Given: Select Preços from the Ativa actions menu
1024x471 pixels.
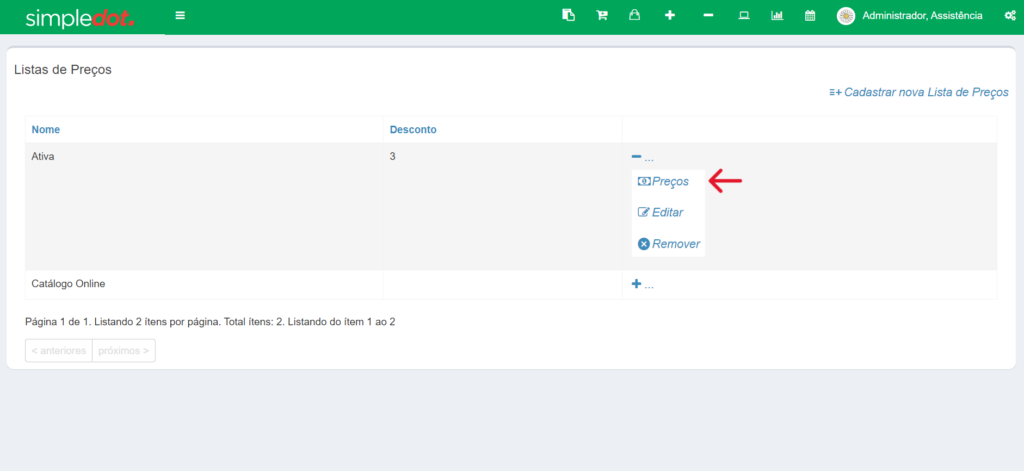Looking at the screenshot, I should click(664, 181).
